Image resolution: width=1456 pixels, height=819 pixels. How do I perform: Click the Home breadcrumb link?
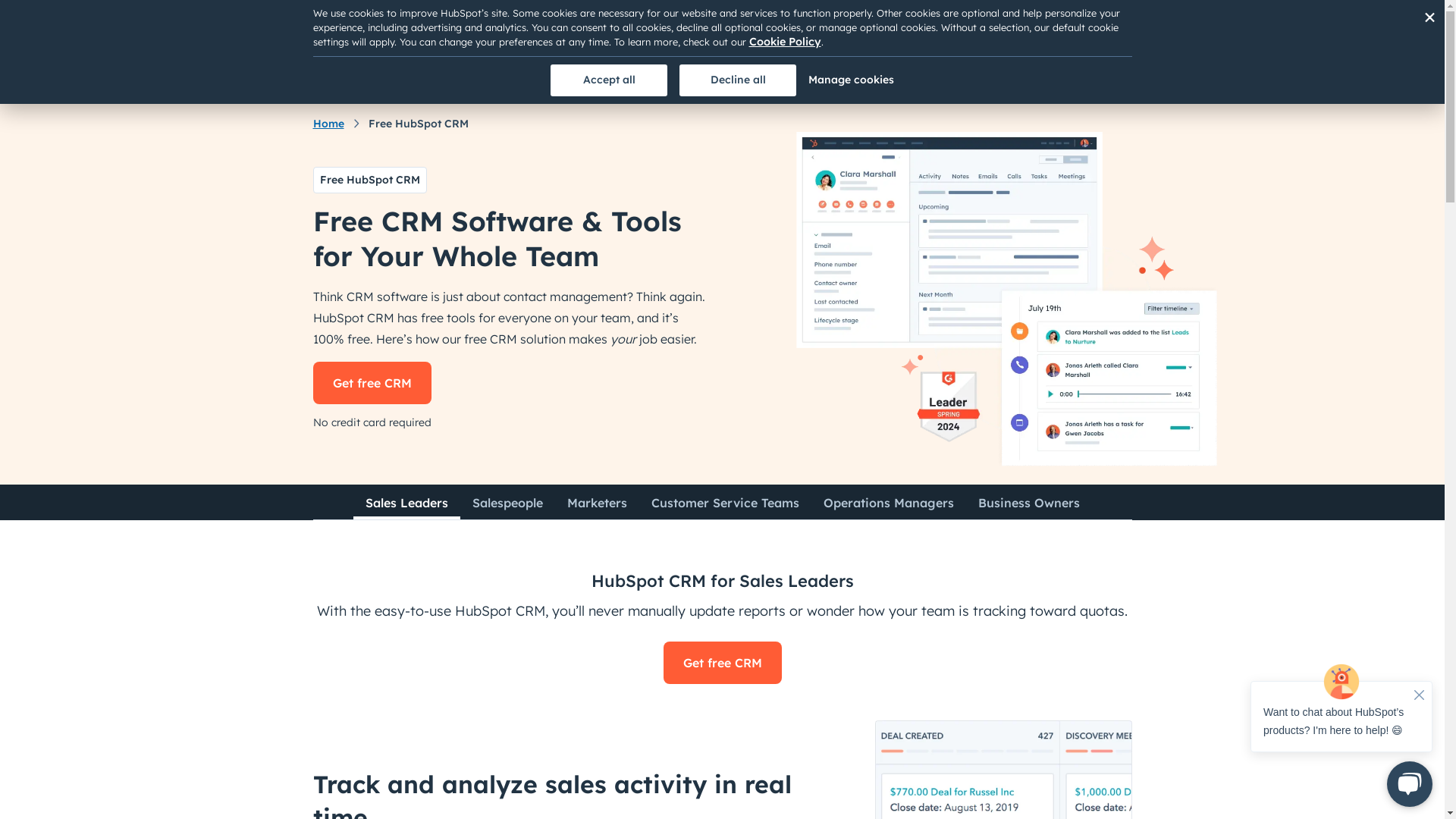point(328,123)
